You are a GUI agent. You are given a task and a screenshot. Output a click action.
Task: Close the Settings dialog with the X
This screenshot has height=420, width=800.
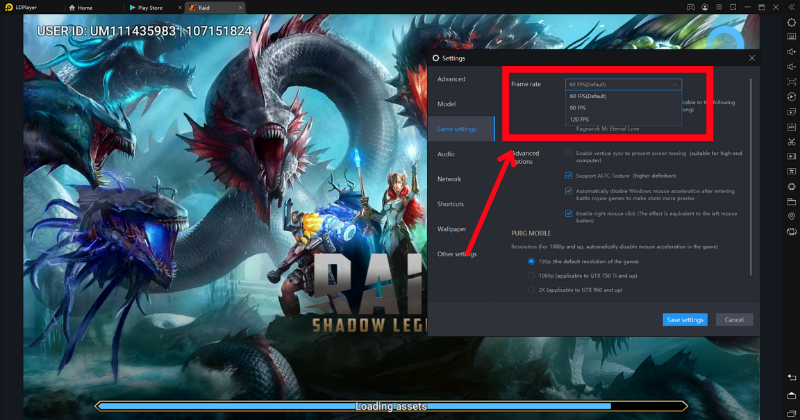[x=752, y=58]
